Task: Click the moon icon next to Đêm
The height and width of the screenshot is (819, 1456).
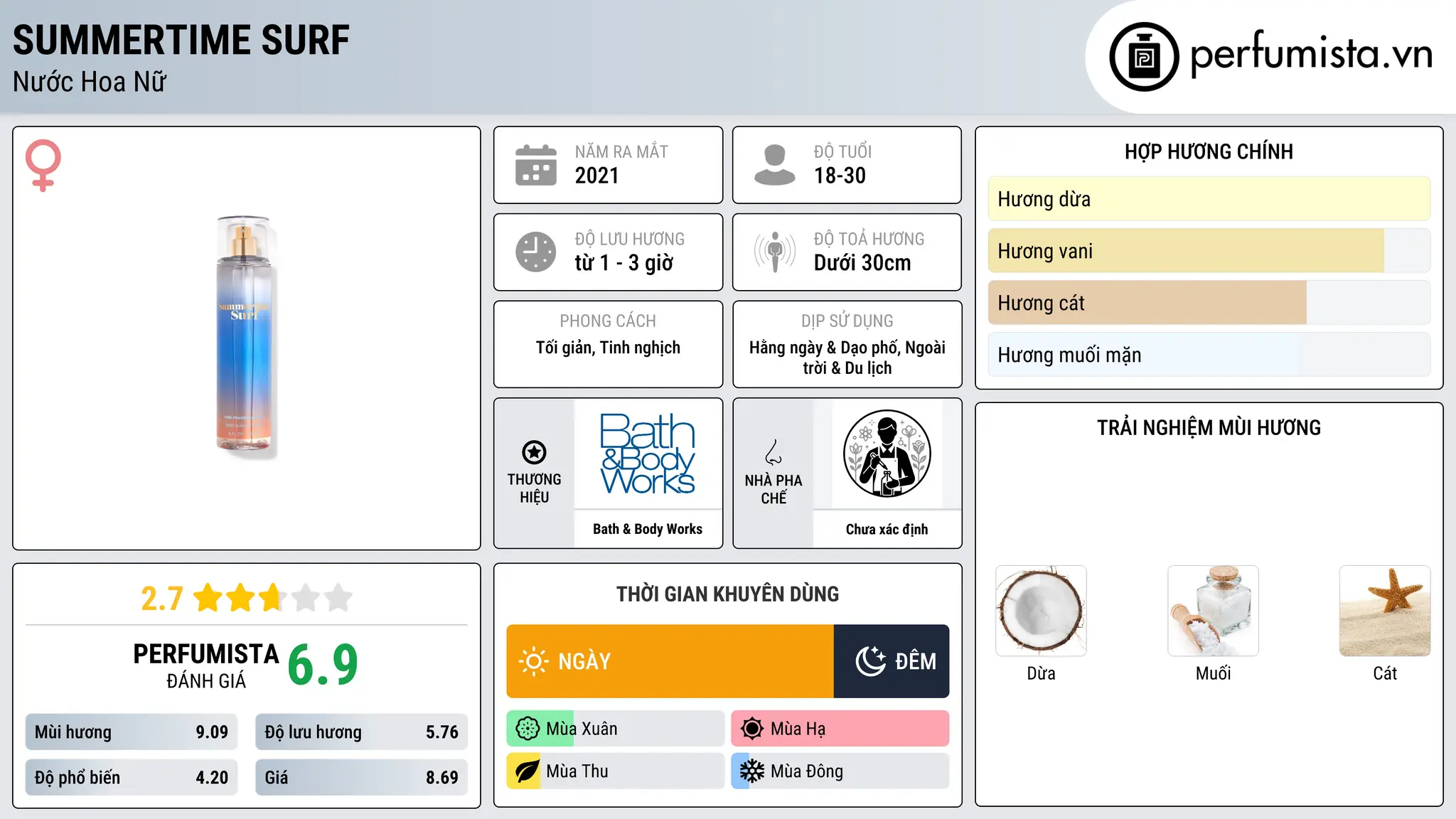Action: 871,661
